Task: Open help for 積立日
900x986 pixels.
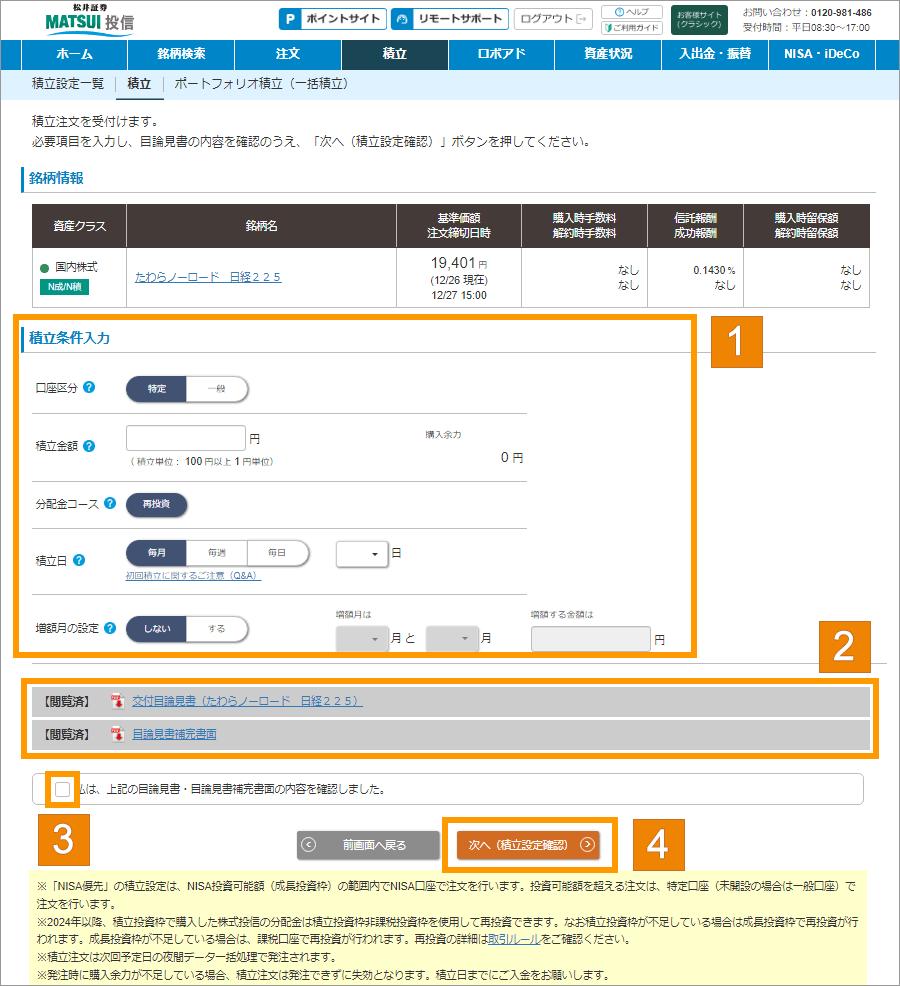Action: pos(79,560)
